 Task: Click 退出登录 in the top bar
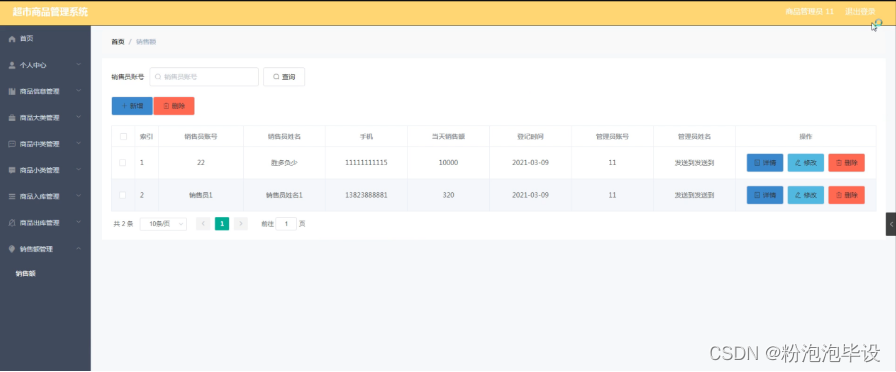(860, 12)
